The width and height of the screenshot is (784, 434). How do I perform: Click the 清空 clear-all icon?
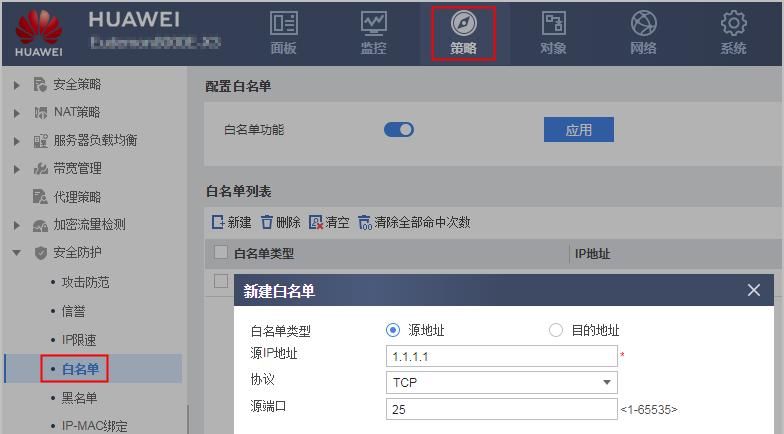pyautogui.click(x=316, y=222)
